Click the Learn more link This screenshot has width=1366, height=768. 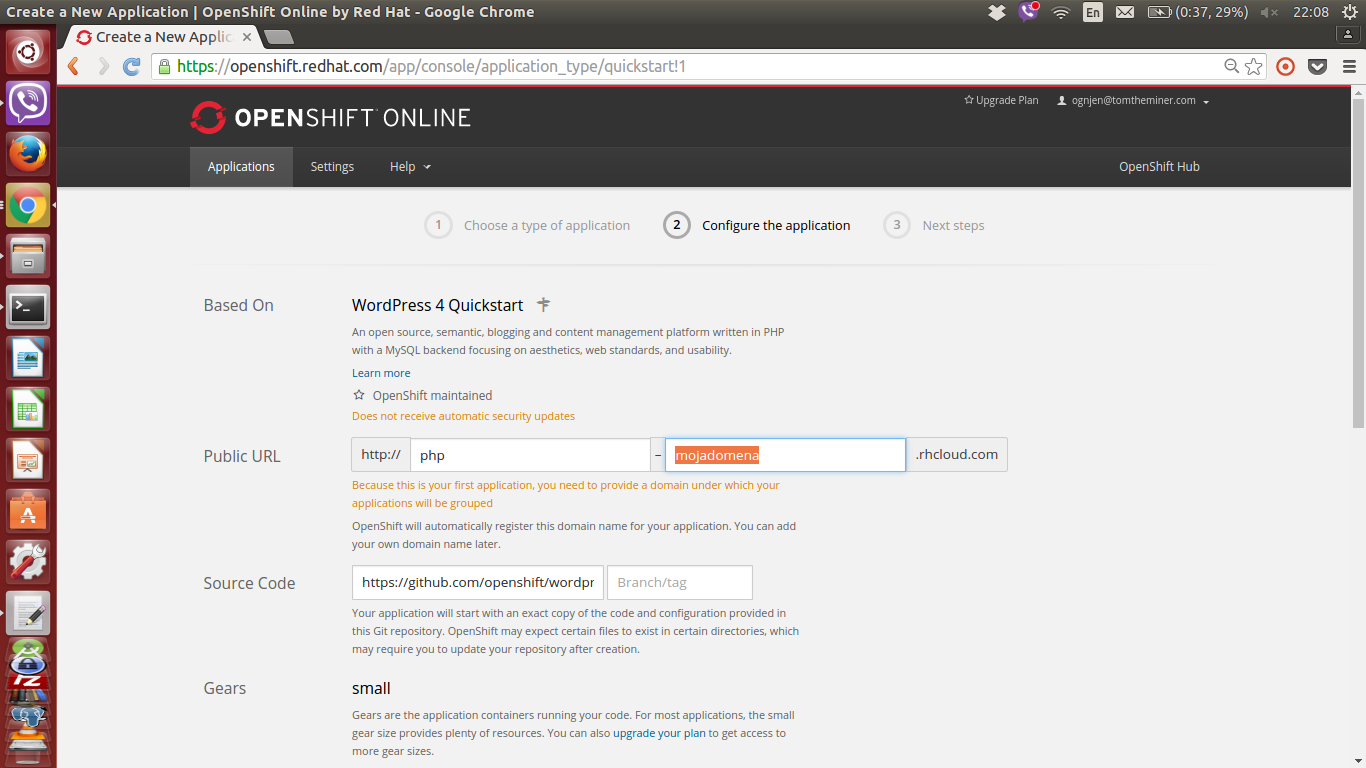(x=381, y=373)
